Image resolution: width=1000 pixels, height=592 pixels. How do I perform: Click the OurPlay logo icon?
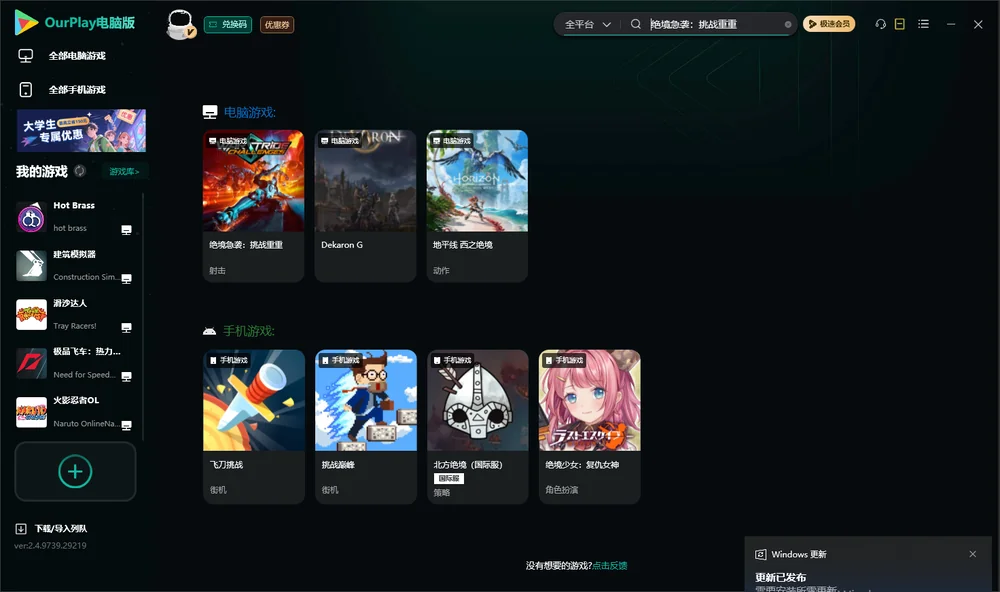pos(26,23)
